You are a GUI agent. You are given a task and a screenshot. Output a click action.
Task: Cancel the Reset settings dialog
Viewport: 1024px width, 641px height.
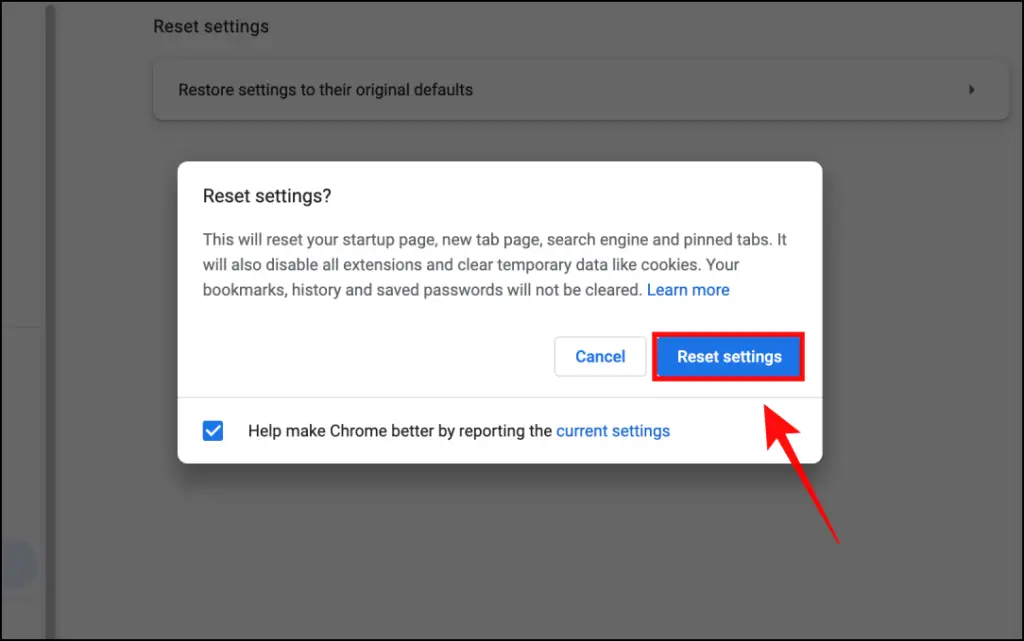tap(600, 356)
